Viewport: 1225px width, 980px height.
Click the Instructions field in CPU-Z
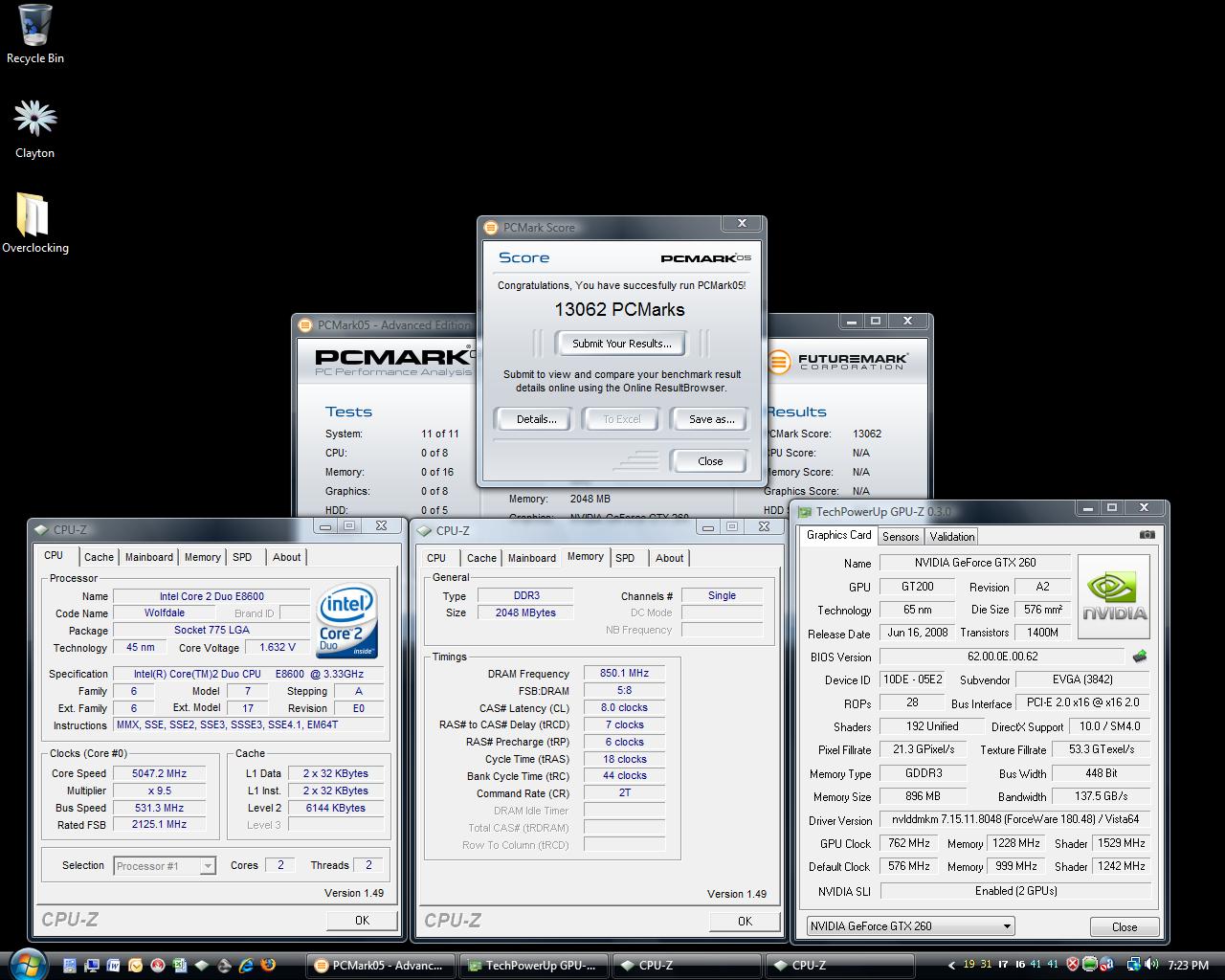249,725
